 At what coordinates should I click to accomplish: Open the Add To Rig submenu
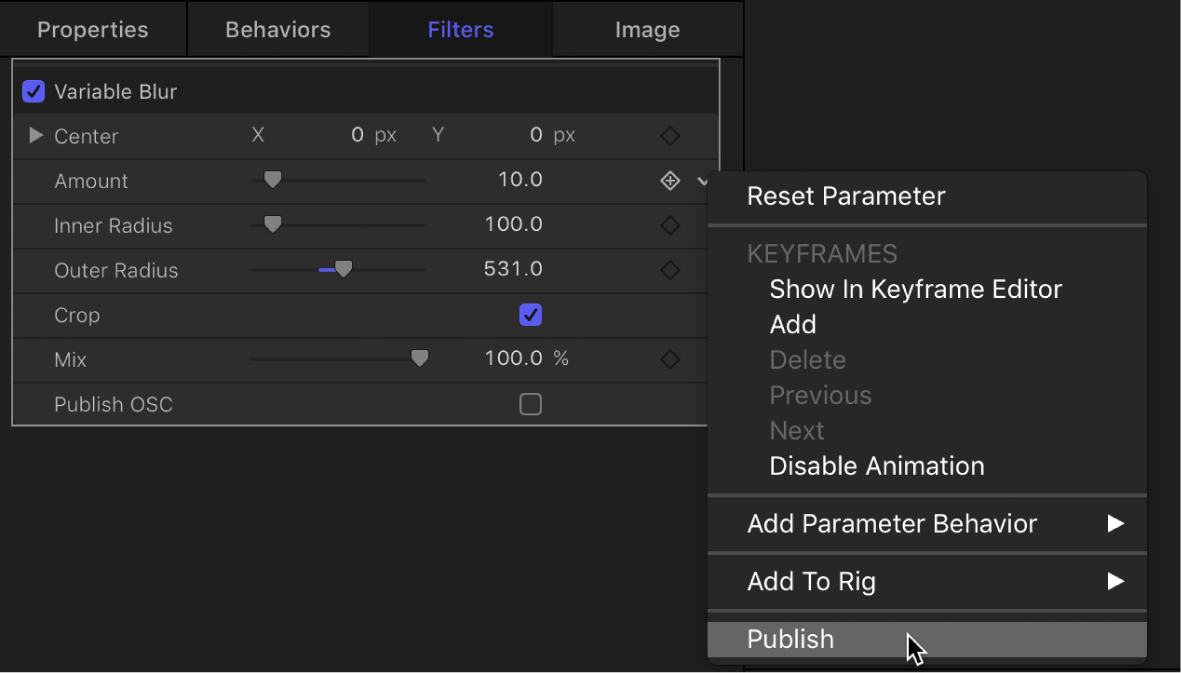tap(811, 581)
